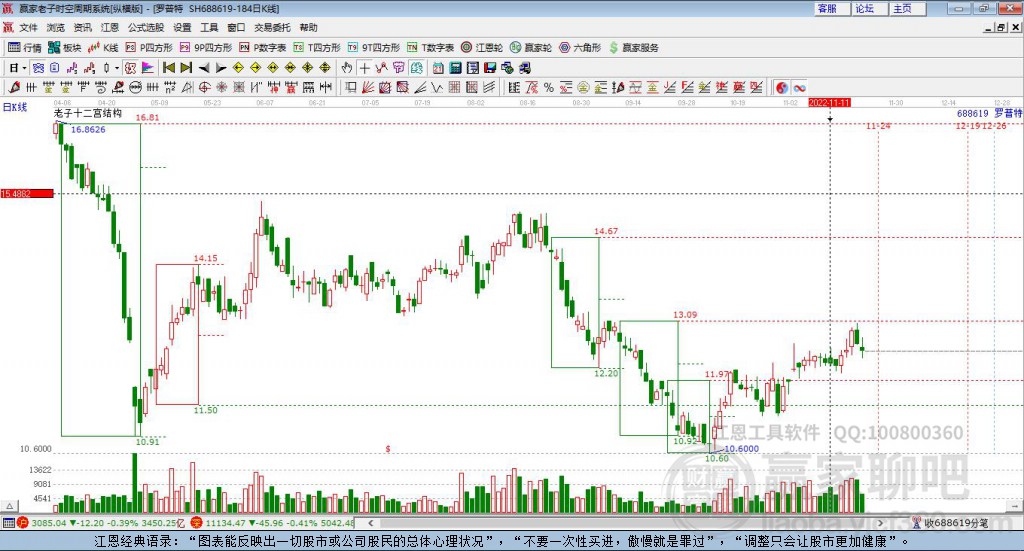Open the 帮助 menu
Image resolution: width=1024 pixels, height=551 pixels.
tap(308, 27)
